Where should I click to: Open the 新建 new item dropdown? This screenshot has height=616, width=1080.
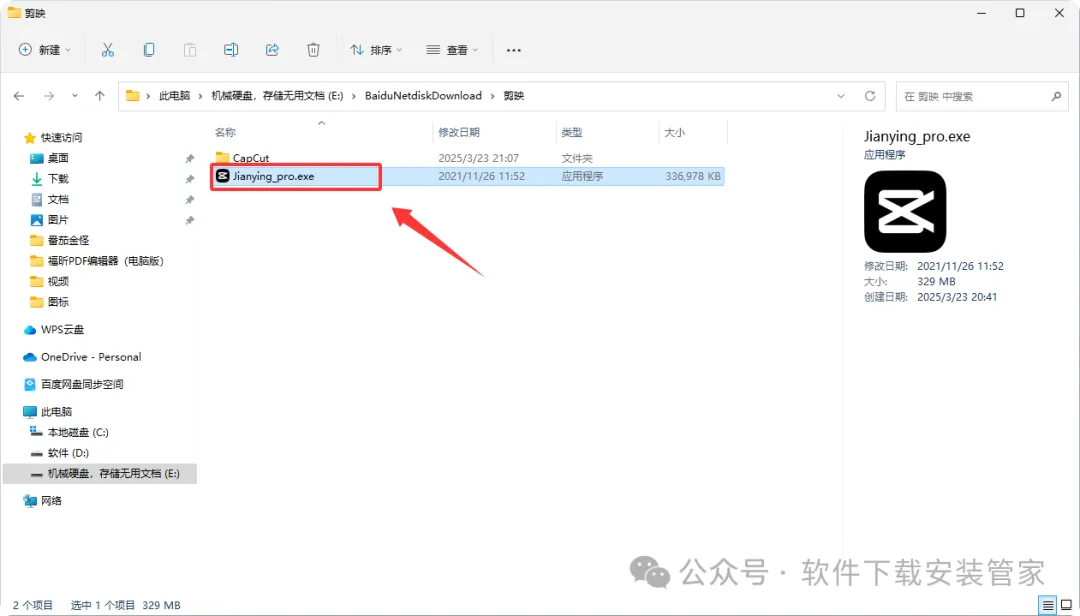click(45, 50)
